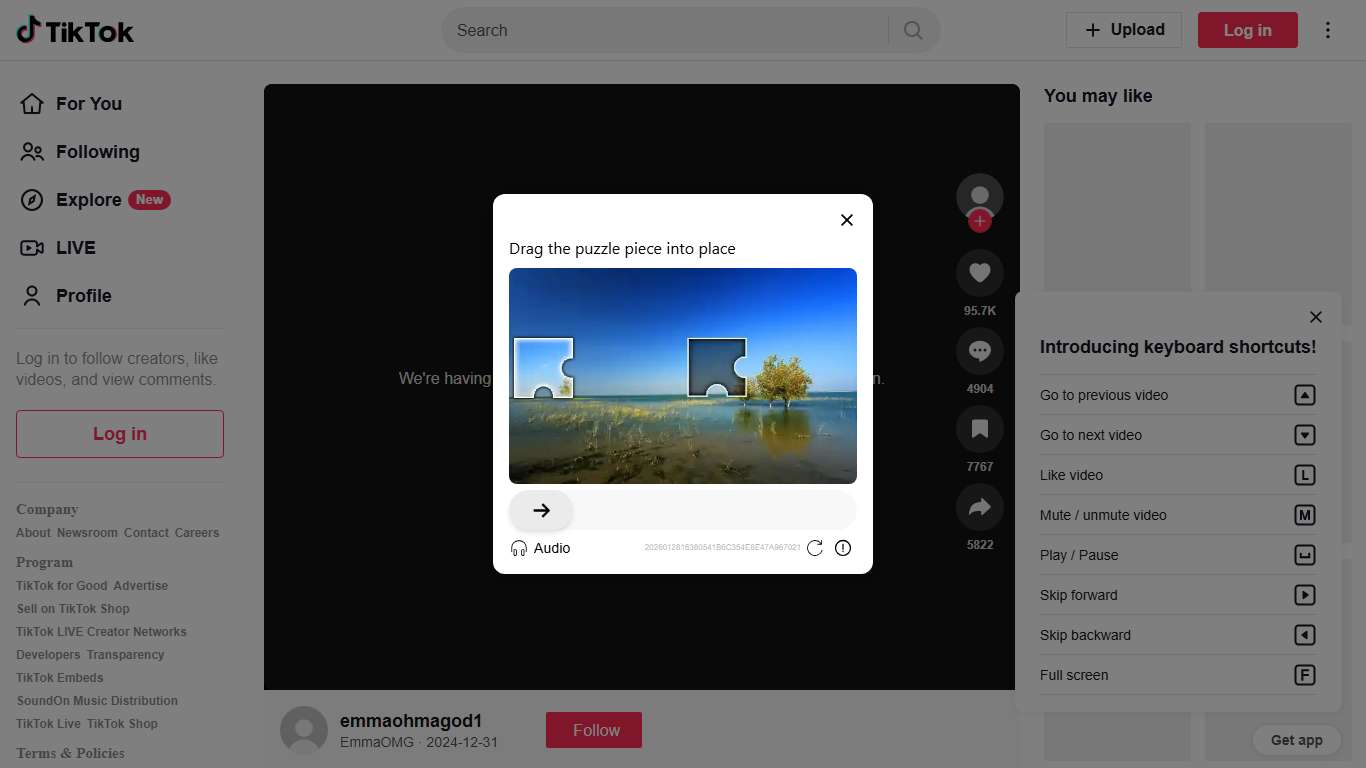The height and width of the screenshot is (768, 1366).
Task: Dismiss the keyboard shortcuts panel
Action: pos(1316,317)
